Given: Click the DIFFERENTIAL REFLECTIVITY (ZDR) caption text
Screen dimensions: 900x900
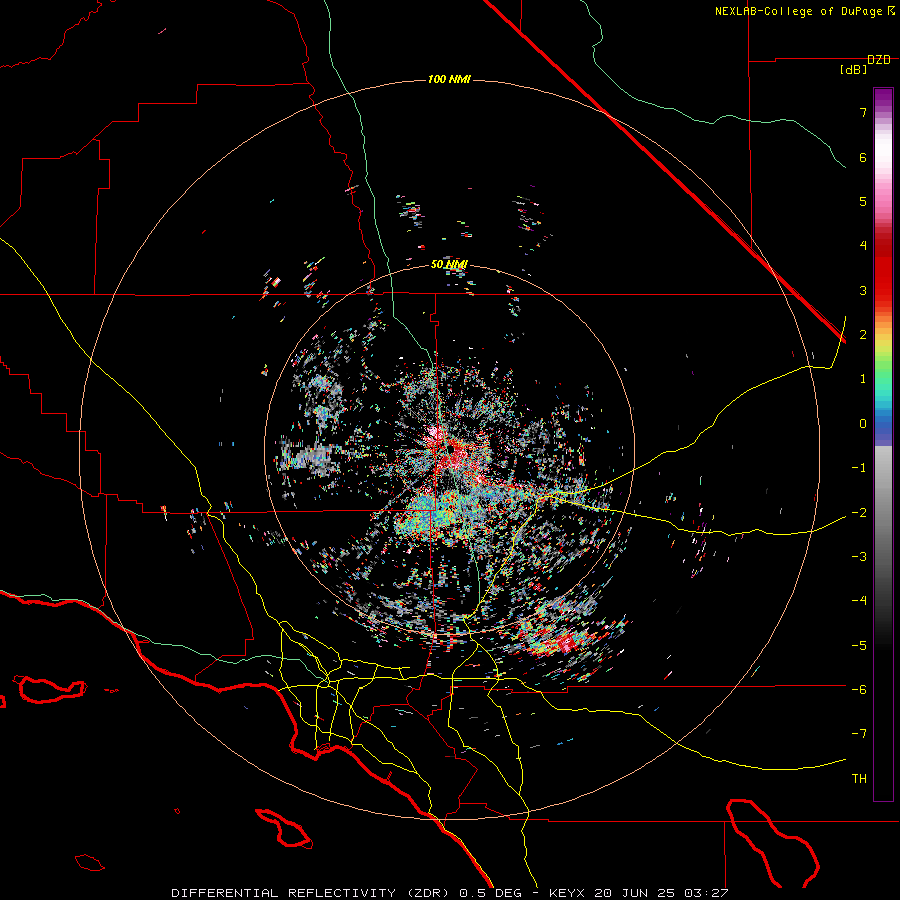Looking at the screenshot, I should pos(312,893).
